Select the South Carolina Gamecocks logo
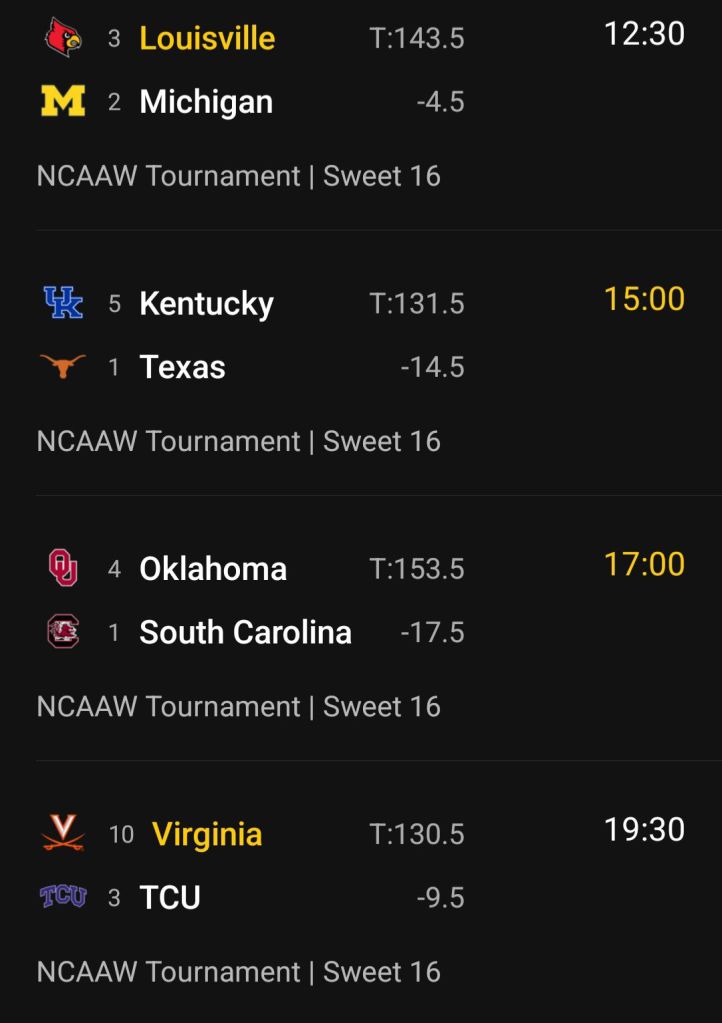Image resolution: width=722 pixels, height=1023 pixels. 63,632
